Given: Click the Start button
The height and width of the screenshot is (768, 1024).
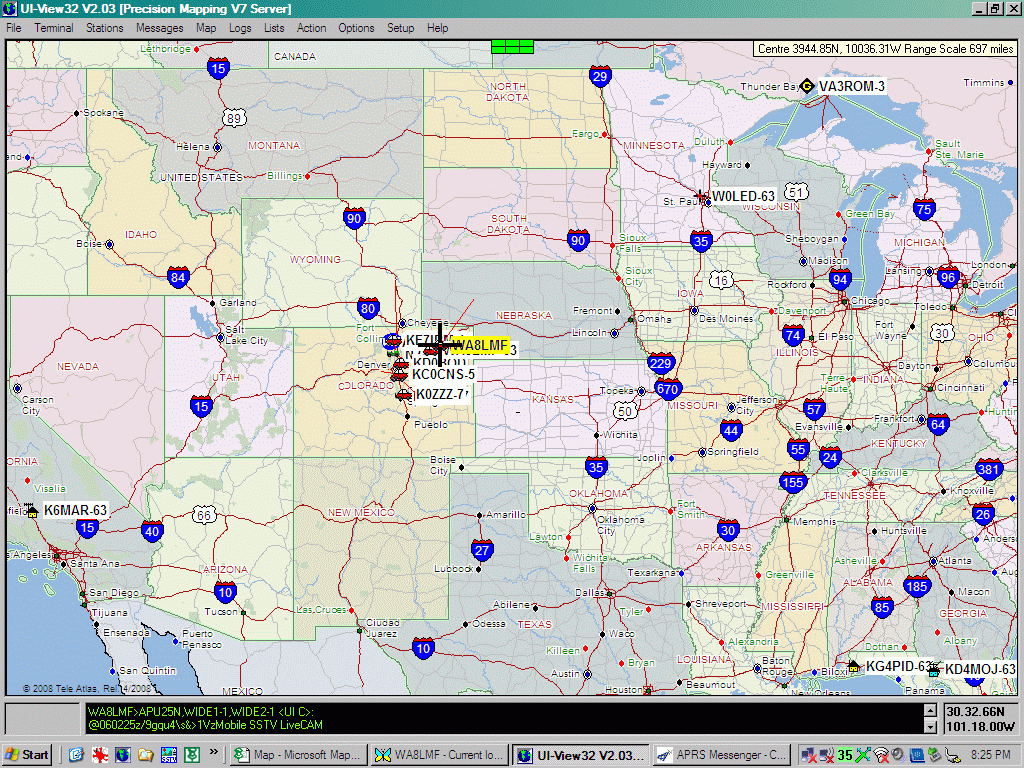Looking at the screenshot, I should (27, 755).
